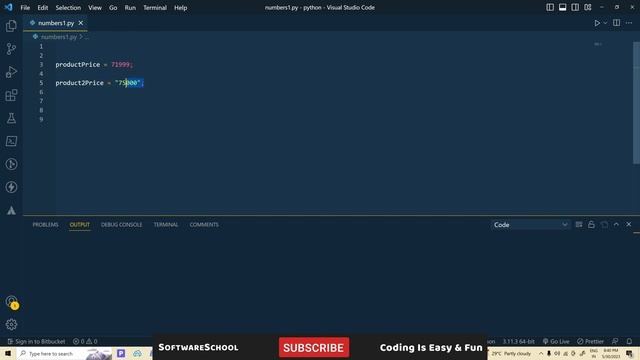Open the View menu
Image resolution: width=640 pixels, height=360 pixels.
[x=95, y=7]
